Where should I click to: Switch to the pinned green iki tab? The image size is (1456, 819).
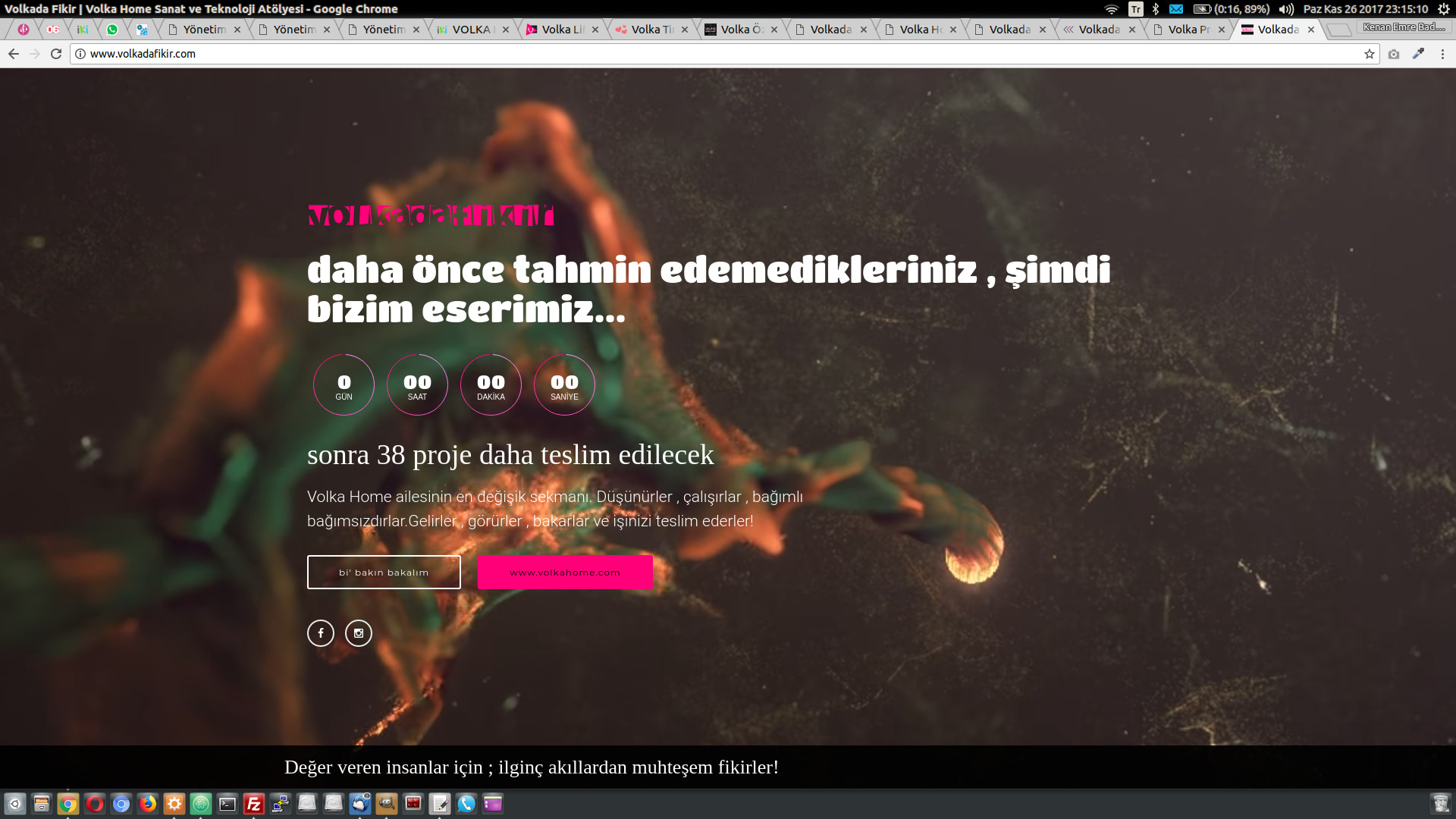click(x=83, y=30)
